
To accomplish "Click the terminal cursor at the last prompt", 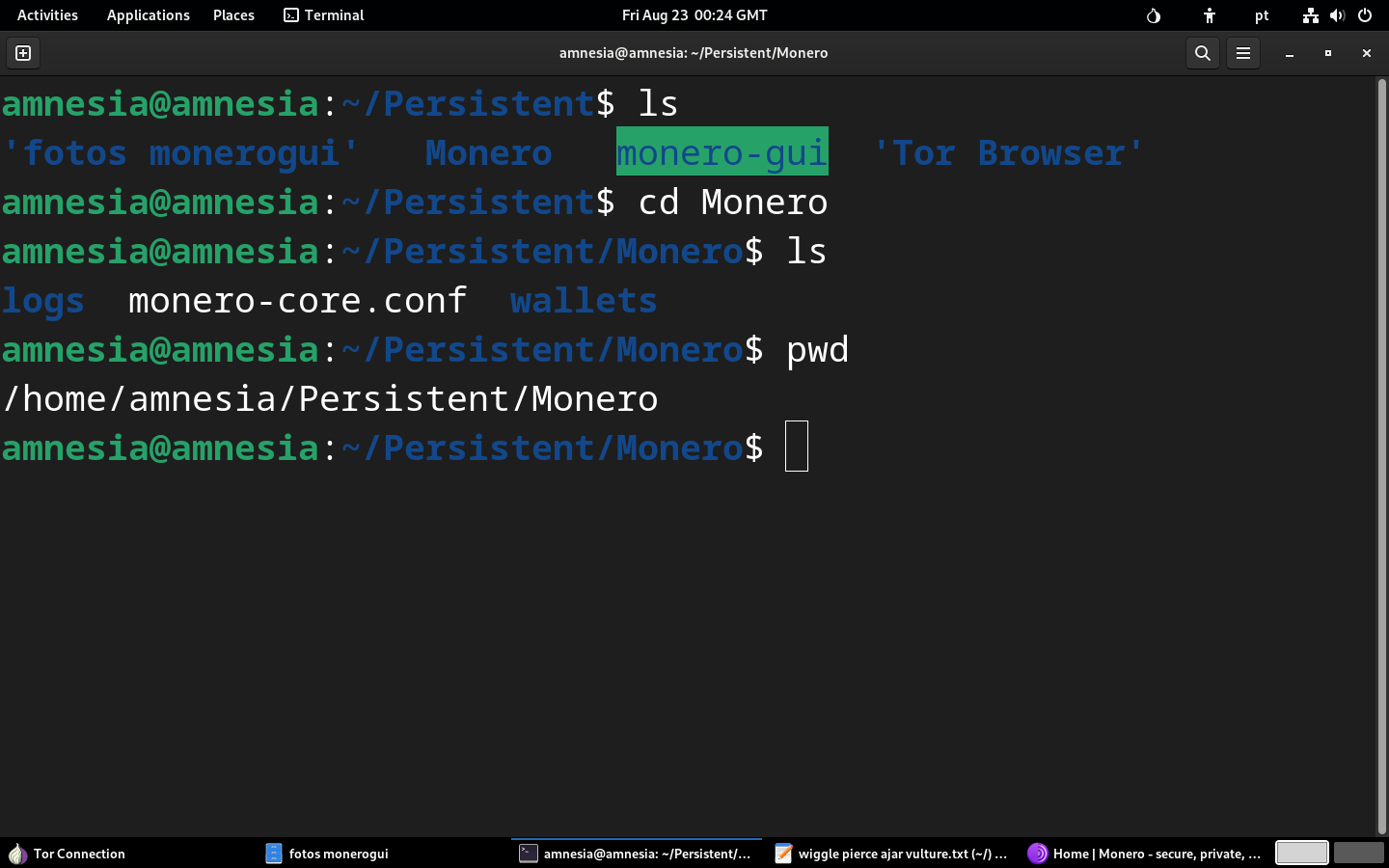I will tap(797, 447).
